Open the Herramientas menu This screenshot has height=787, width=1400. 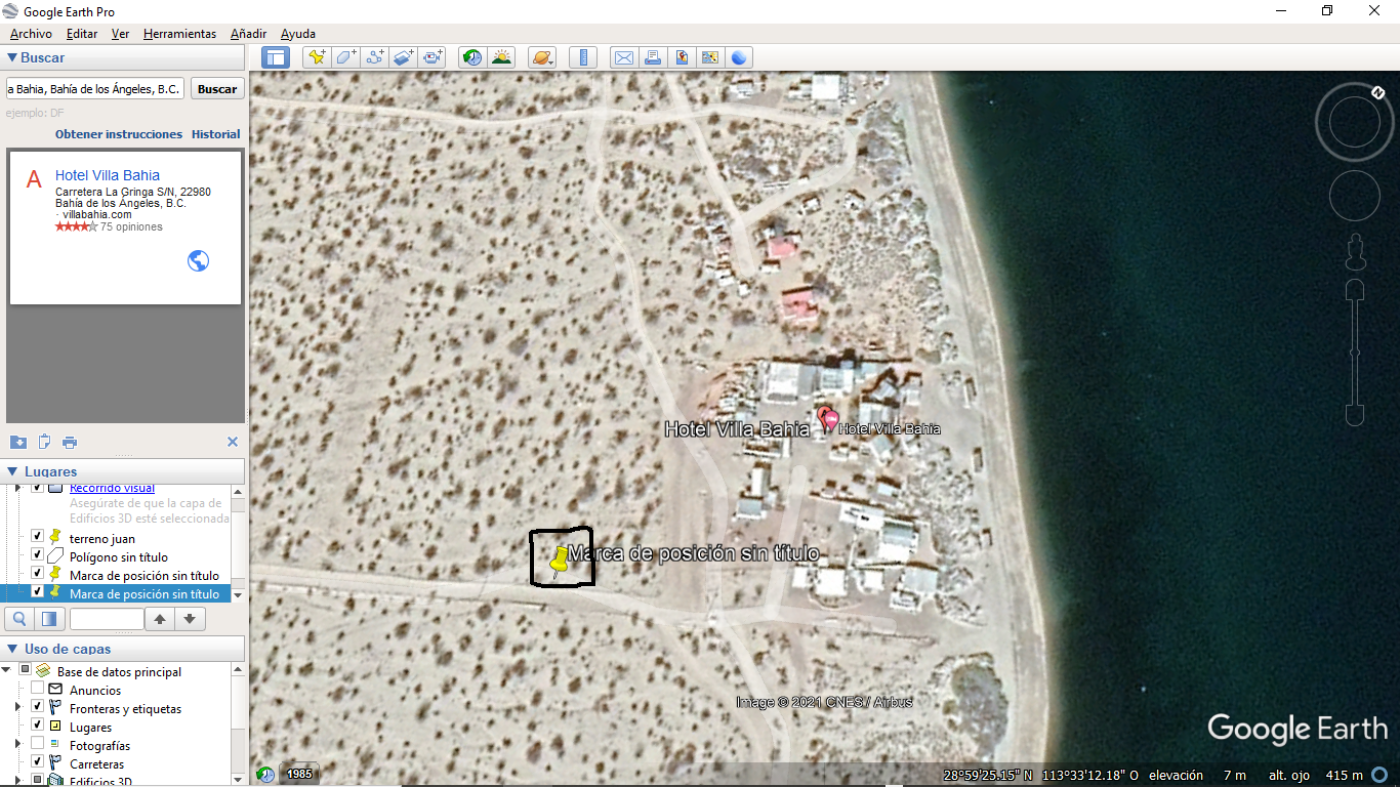(180, 34)
